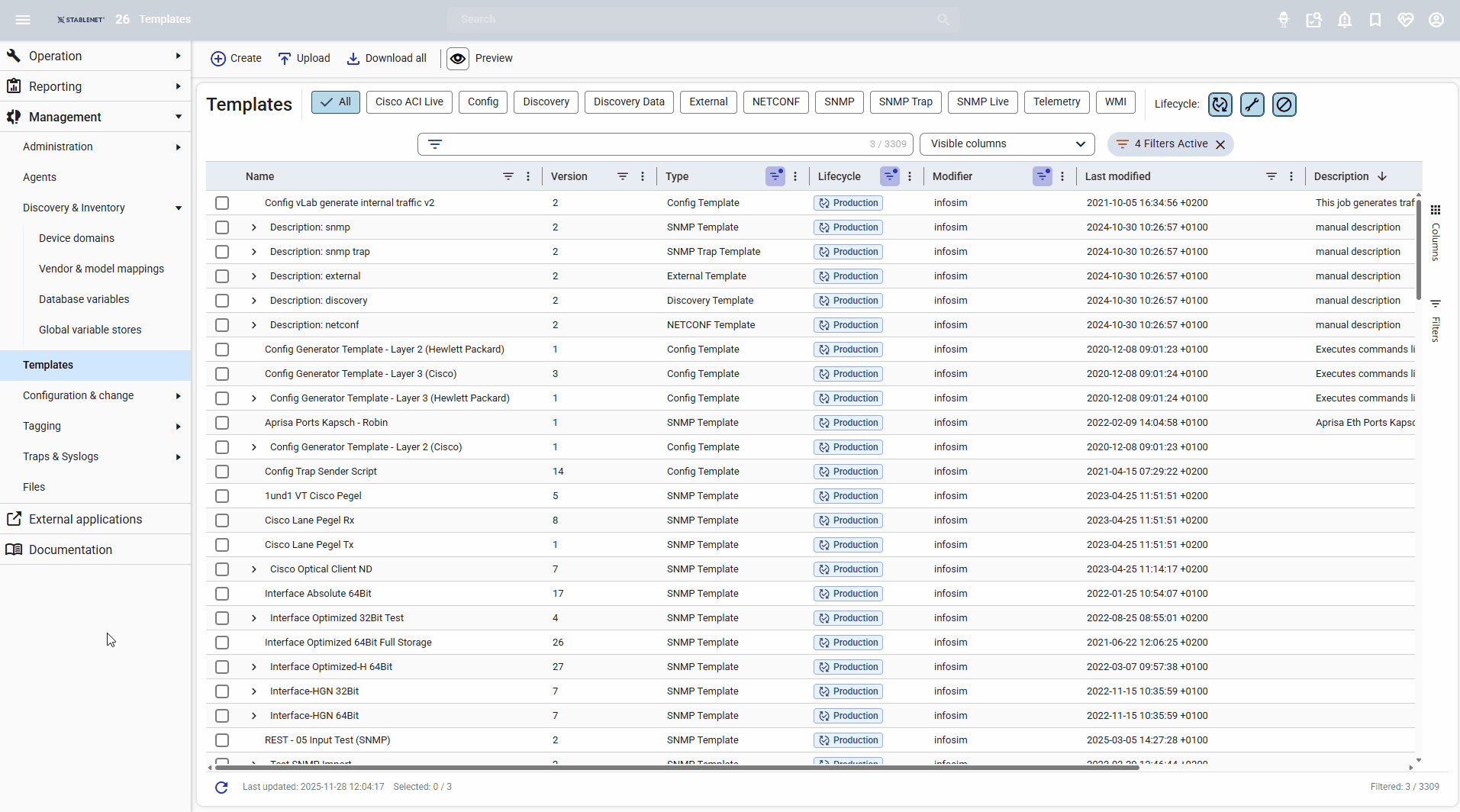Expand the Cisco Optical Client ND row
This screenshot has width=1460, height=812.
[254, 569]
